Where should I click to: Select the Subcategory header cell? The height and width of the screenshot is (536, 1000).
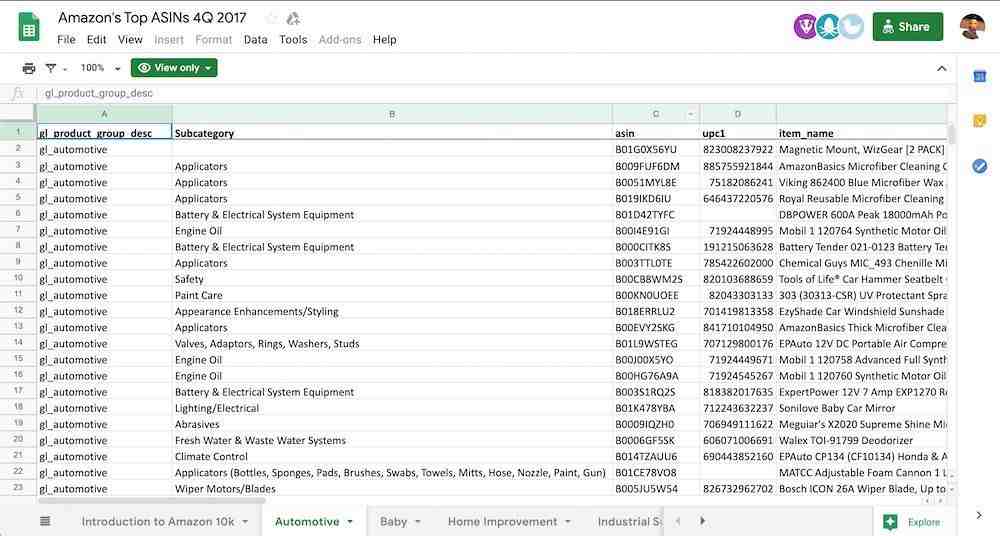pos(392,133)
